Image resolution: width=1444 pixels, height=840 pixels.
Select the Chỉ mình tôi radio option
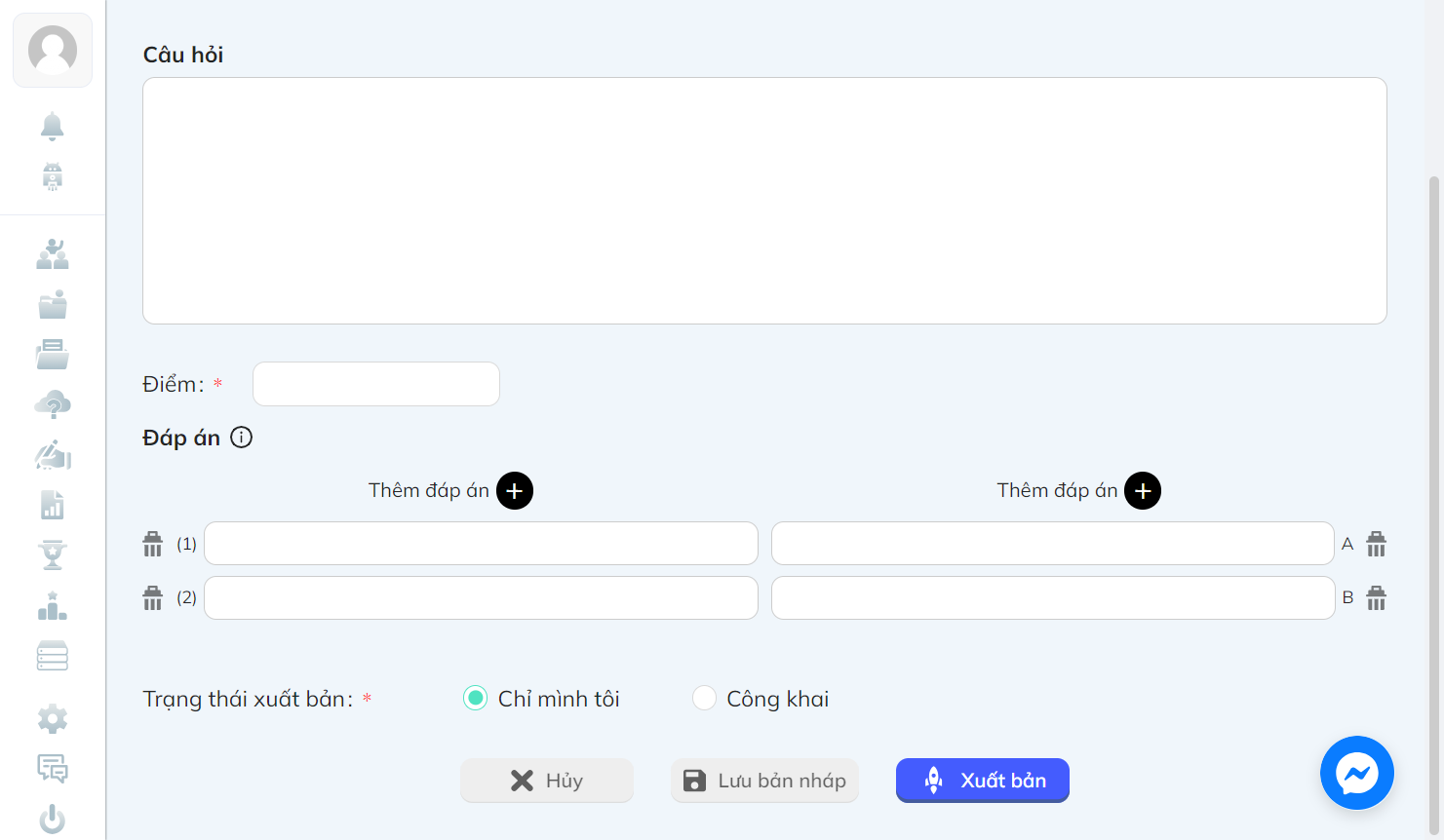tap(475, 698)
